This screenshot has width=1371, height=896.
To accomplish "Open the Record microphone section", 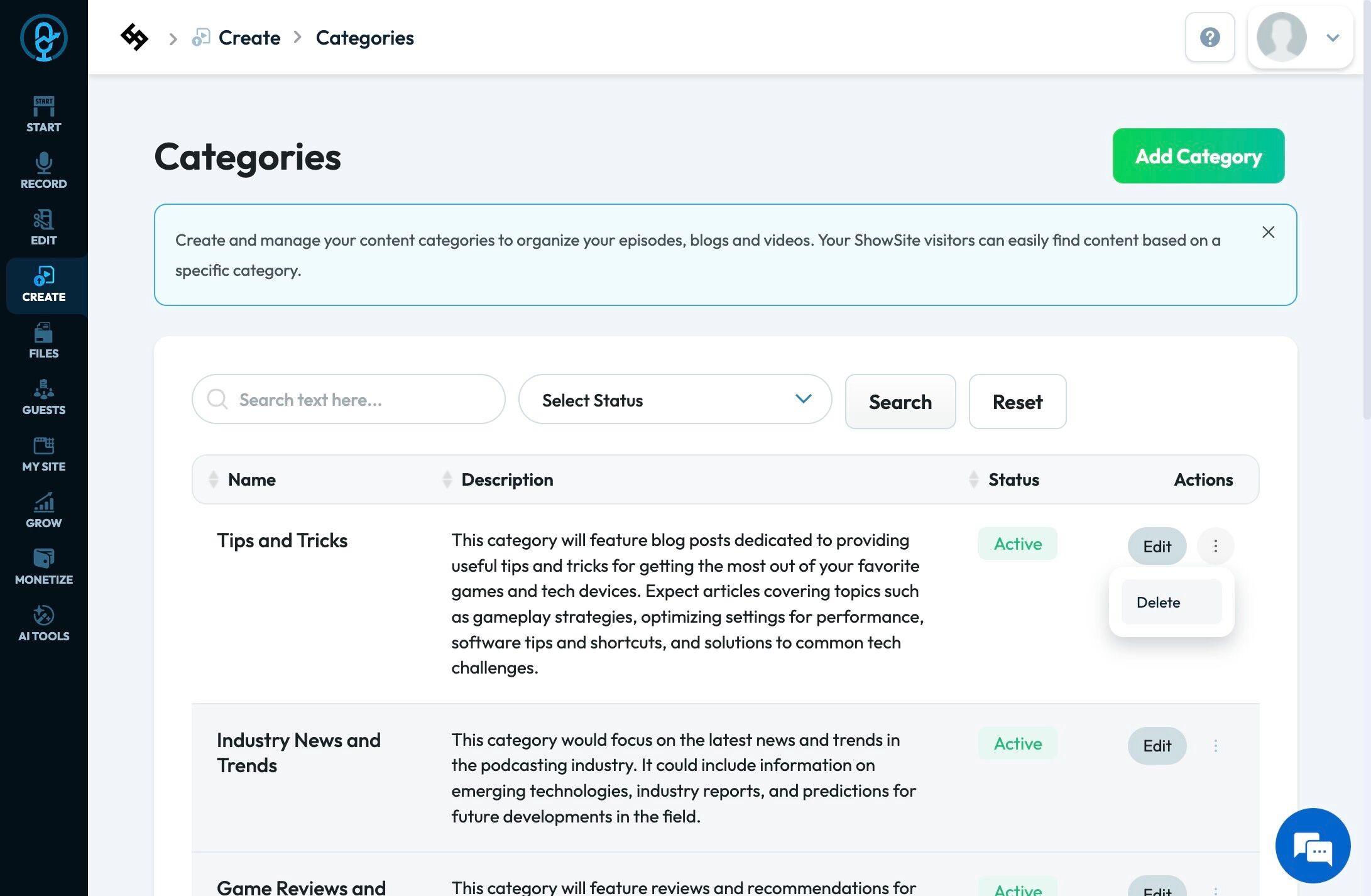I will point(43,171).
